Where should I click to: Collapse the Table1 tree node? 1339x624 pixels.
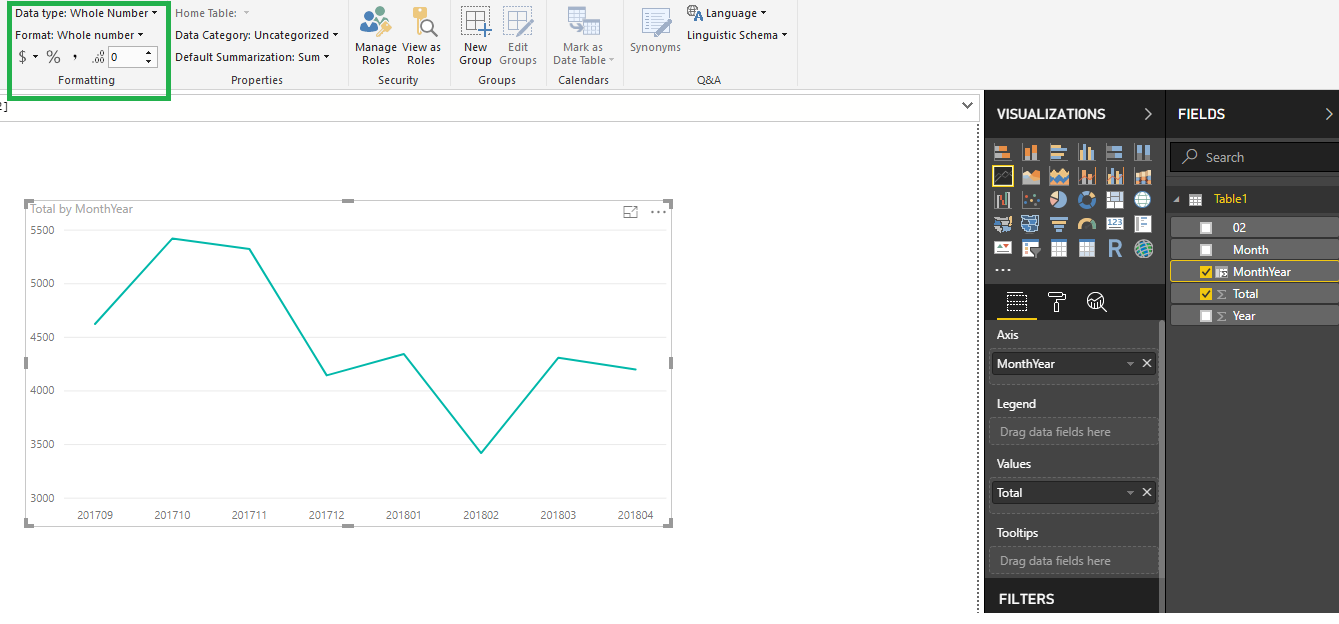[1176, 199]
